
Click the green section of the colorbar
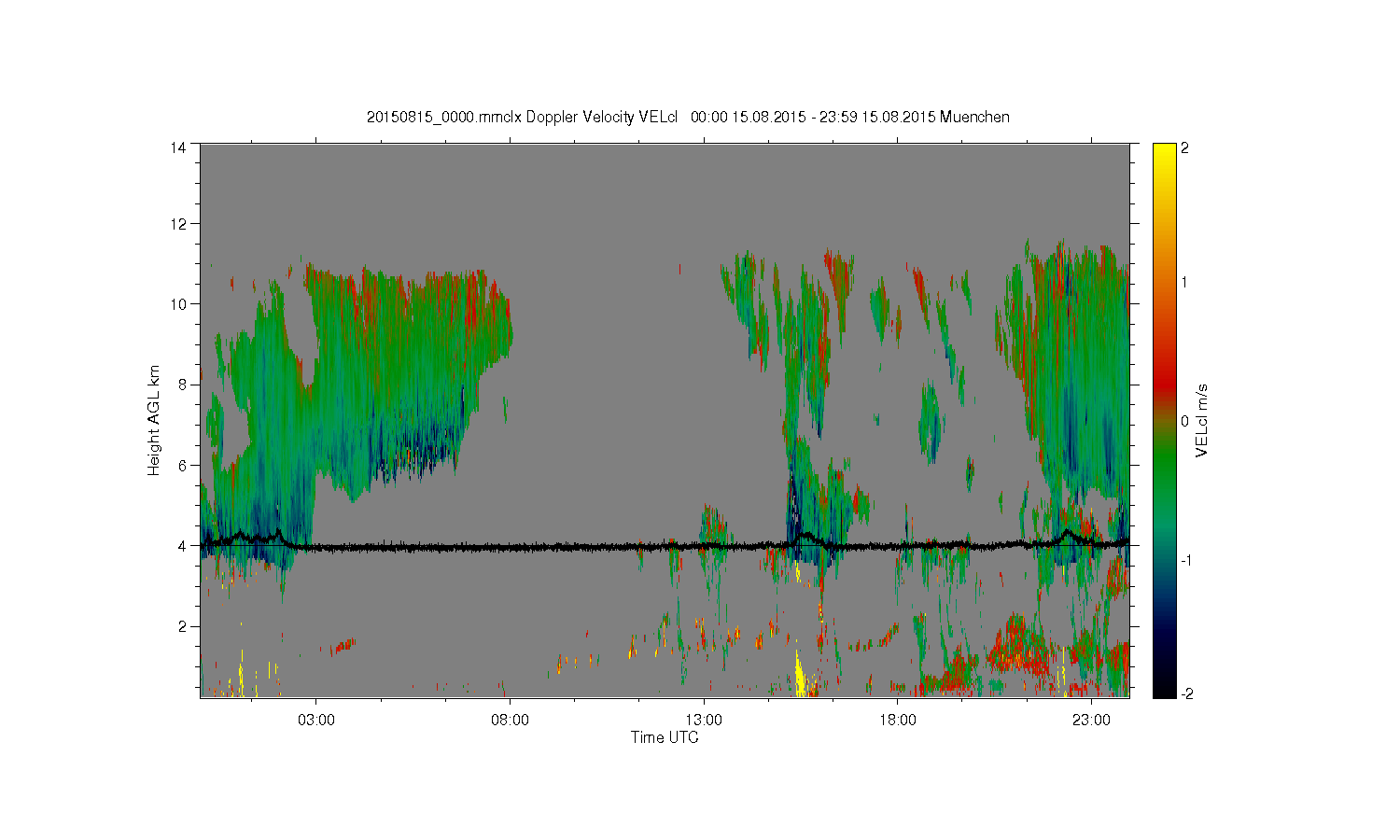pos(1164,467)
